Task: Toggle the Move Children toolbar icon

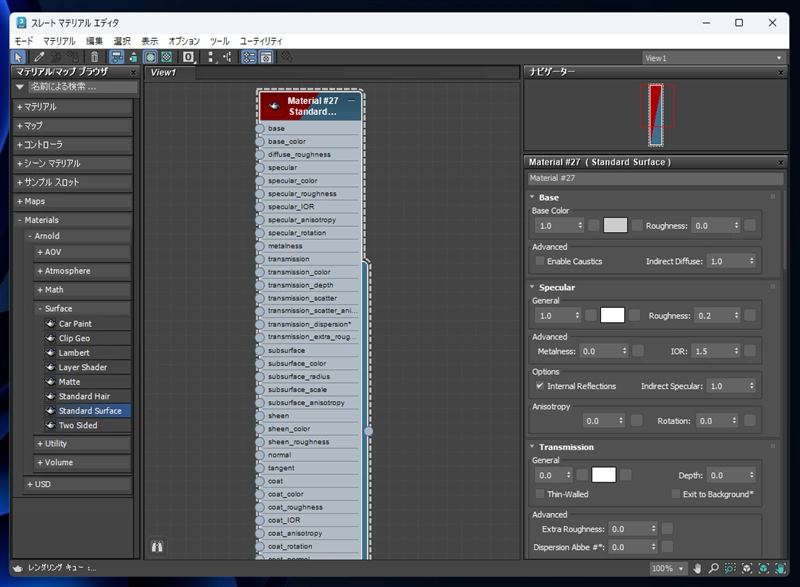Action: (117, 57)
